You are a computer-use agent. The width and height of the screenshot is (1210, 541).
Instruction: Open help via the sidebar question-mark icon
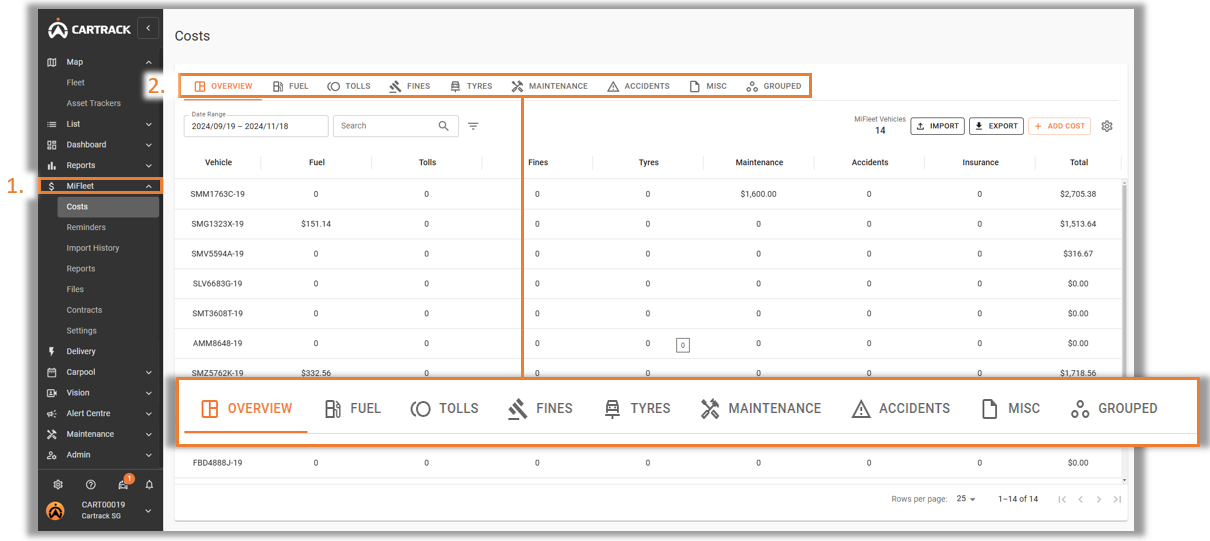[x=90, y=484]
